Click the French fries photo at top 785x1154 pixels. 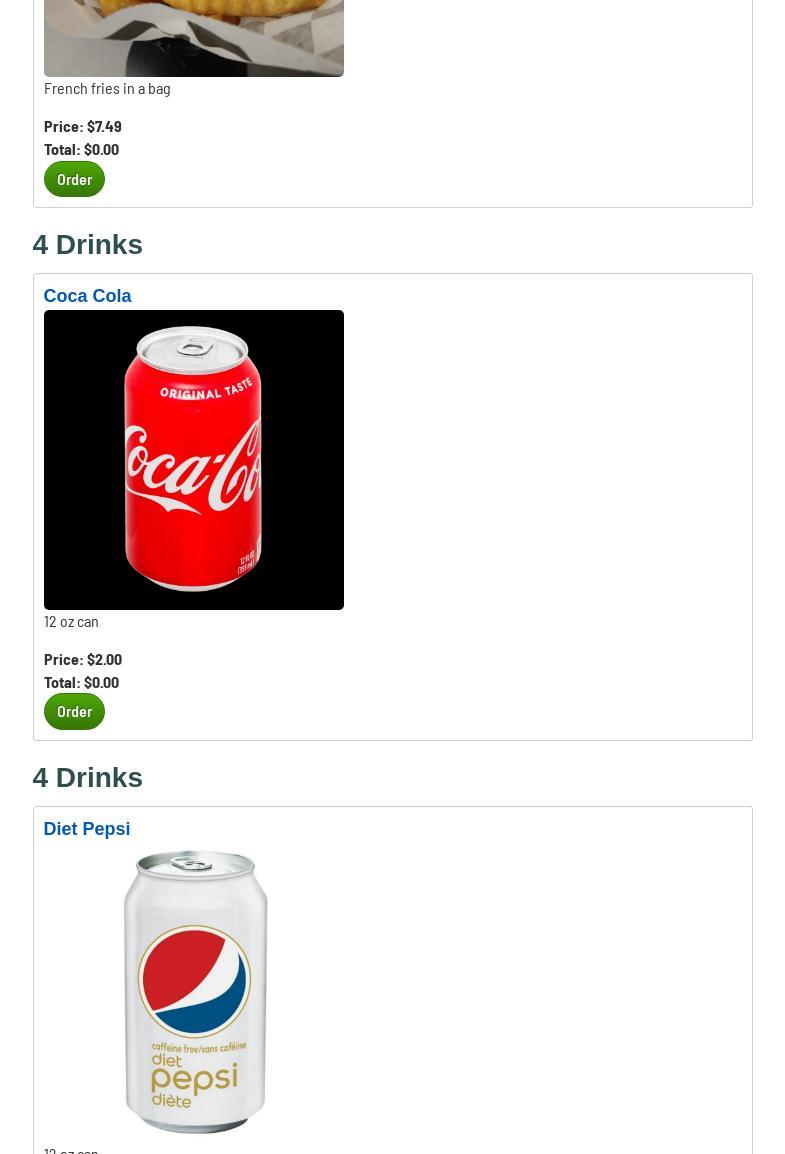point(193,38)
